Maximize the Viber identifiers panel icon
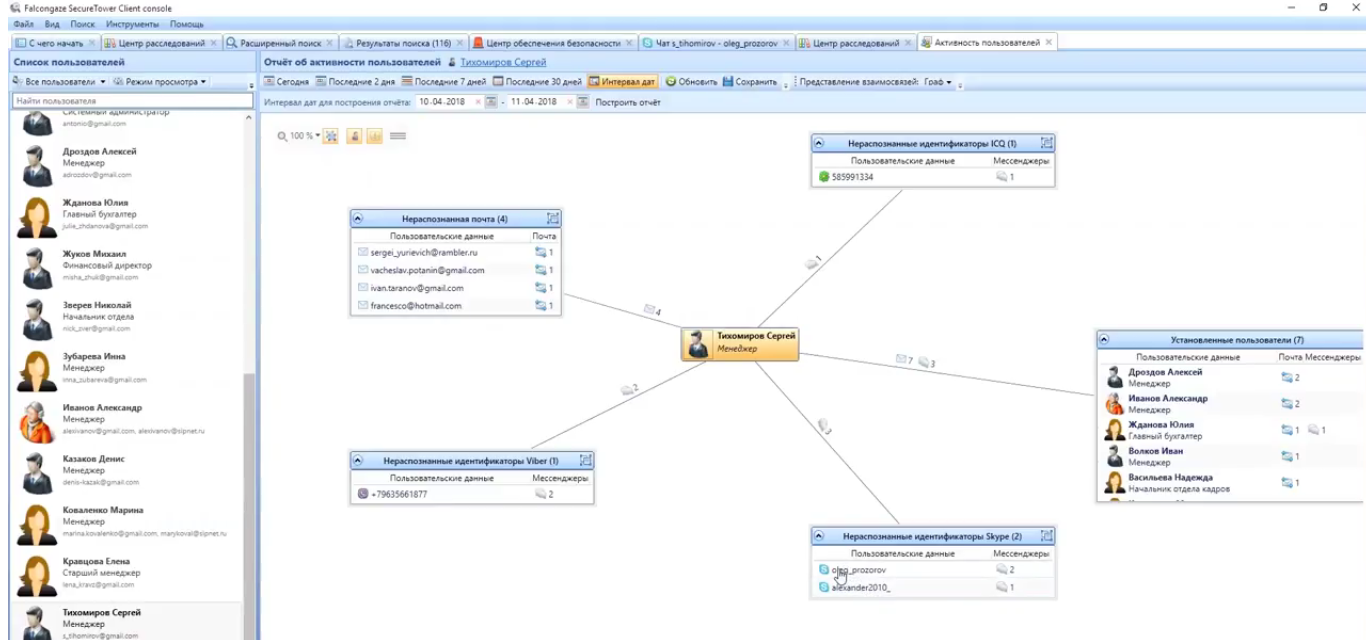The width and height of the screenshot is (1366, 640). (586, 461)
